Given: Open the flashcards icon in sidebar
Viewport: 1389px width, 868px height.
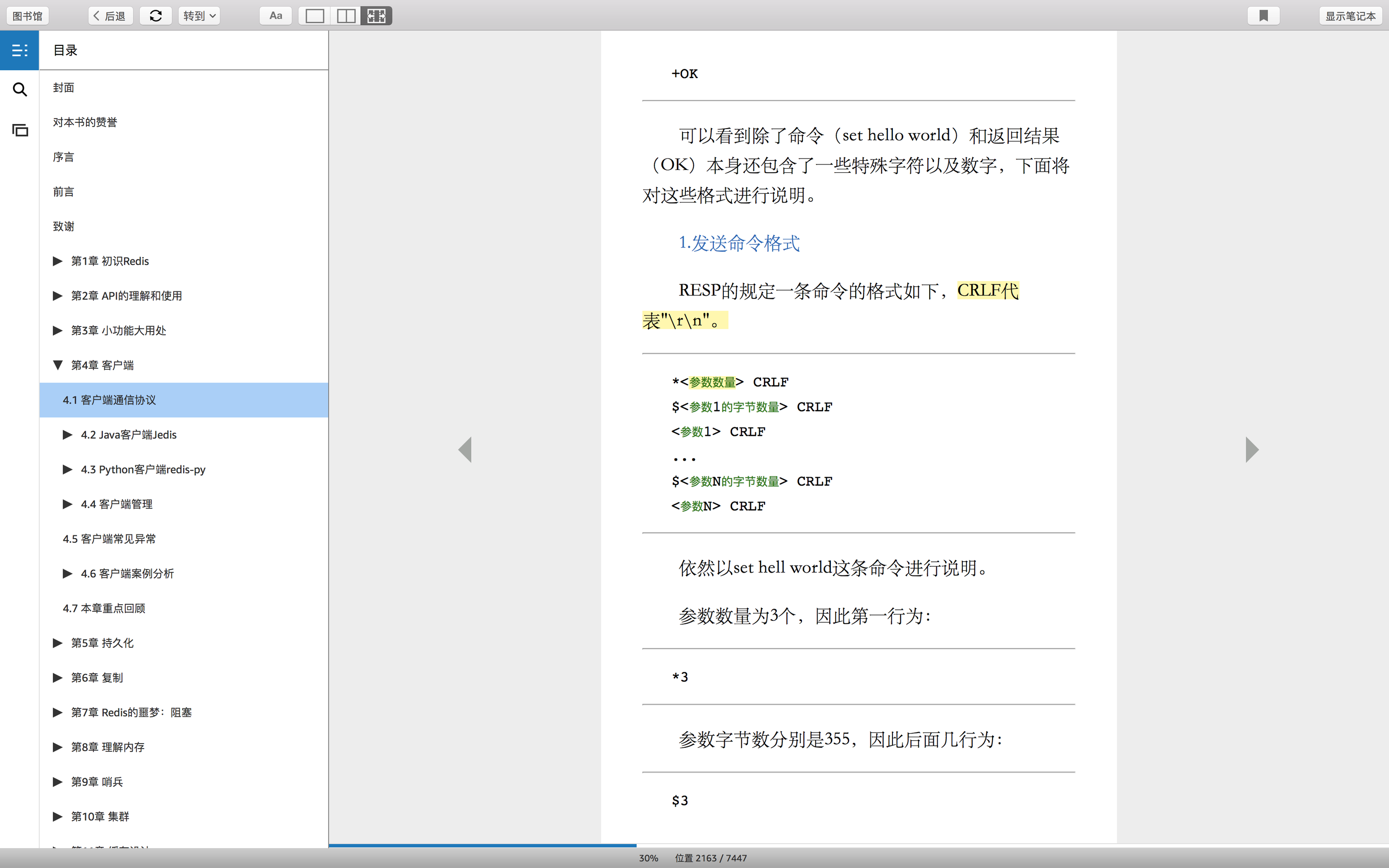Looking at the screenshot, I should click(19, 130).
